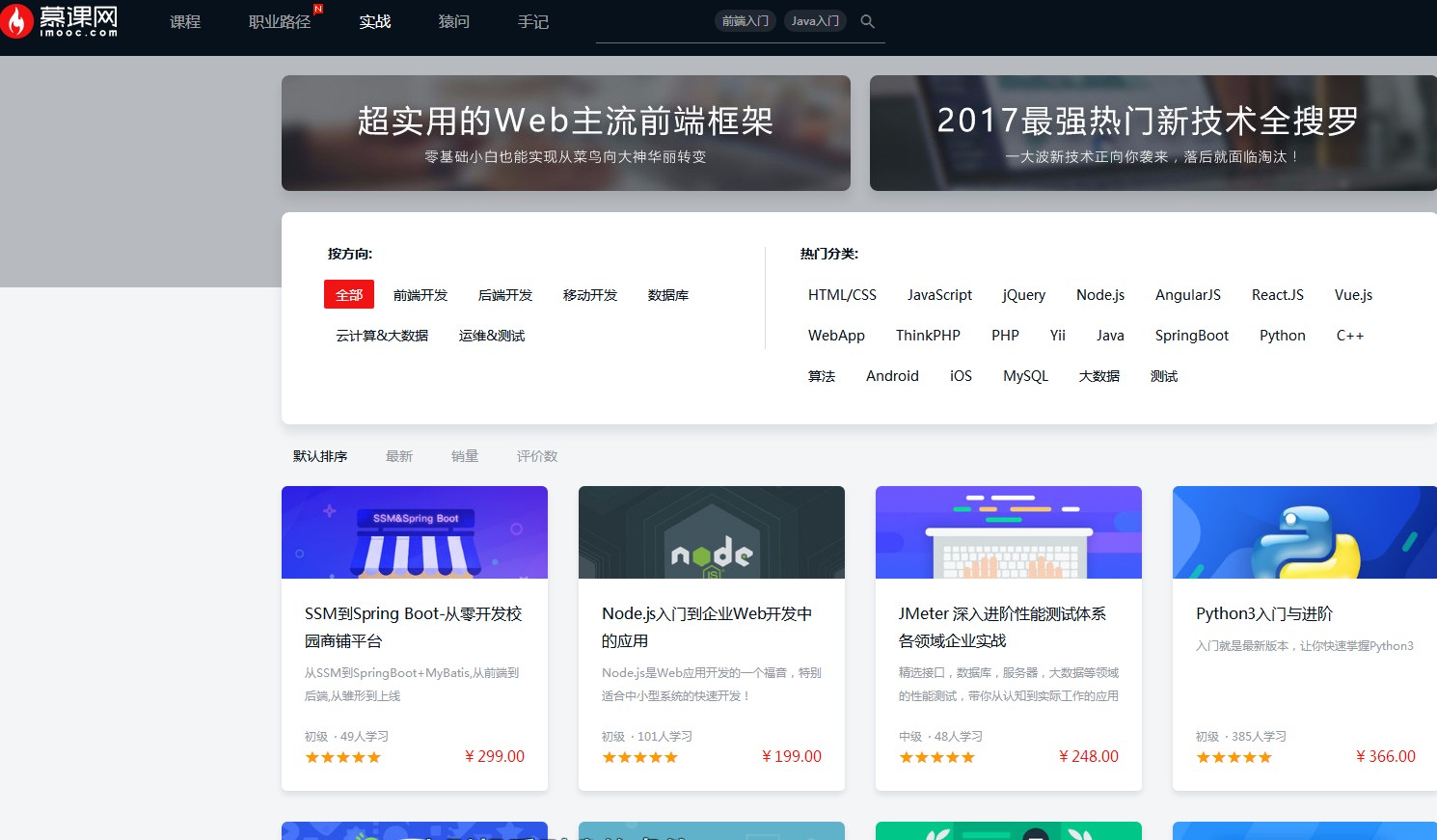
Task: Open the SpringBoot hot category
Action: click(1192, 335)
